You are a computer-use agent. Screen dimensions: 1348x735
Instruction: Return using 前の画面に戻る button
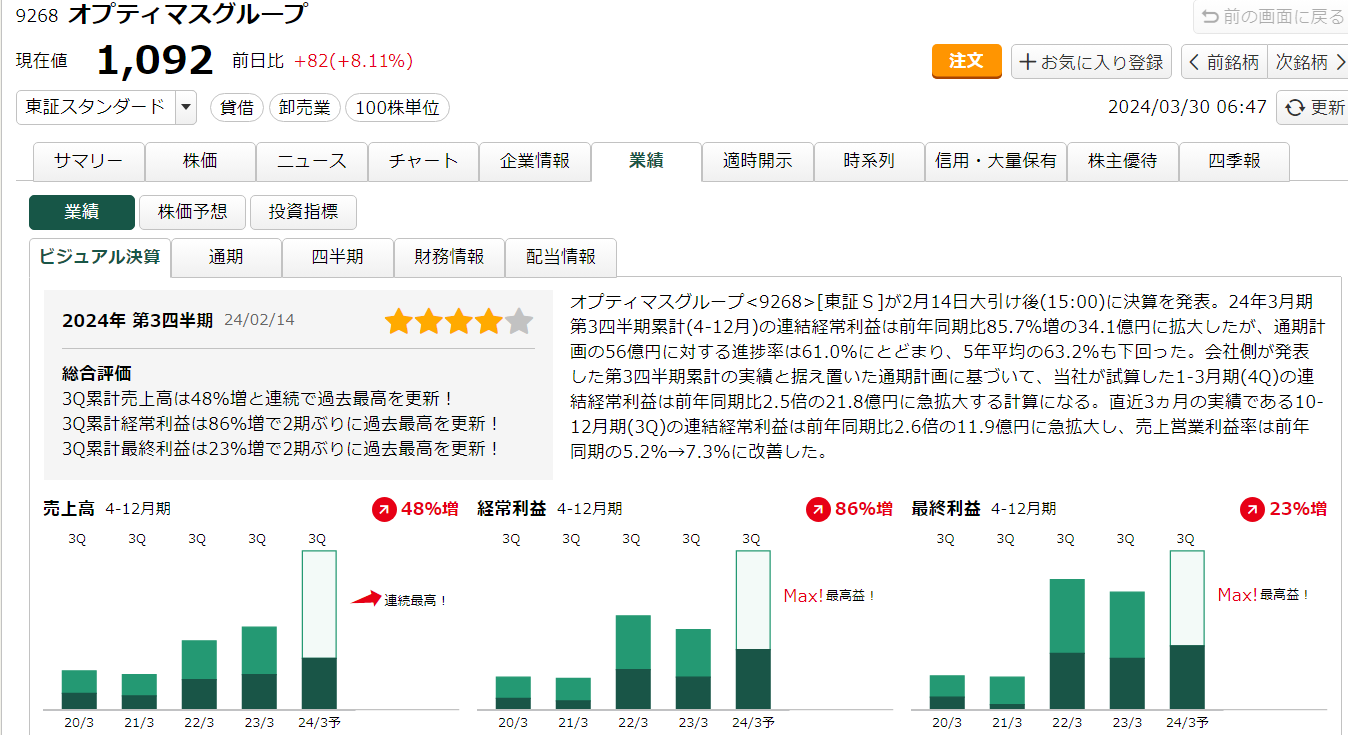coord(1271,17)
